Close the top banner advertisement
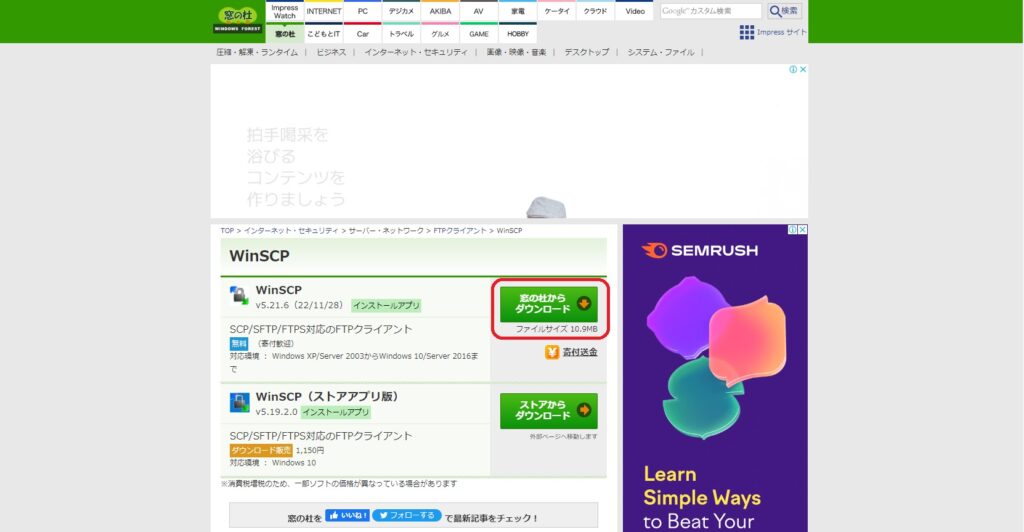 click(803, 69)
